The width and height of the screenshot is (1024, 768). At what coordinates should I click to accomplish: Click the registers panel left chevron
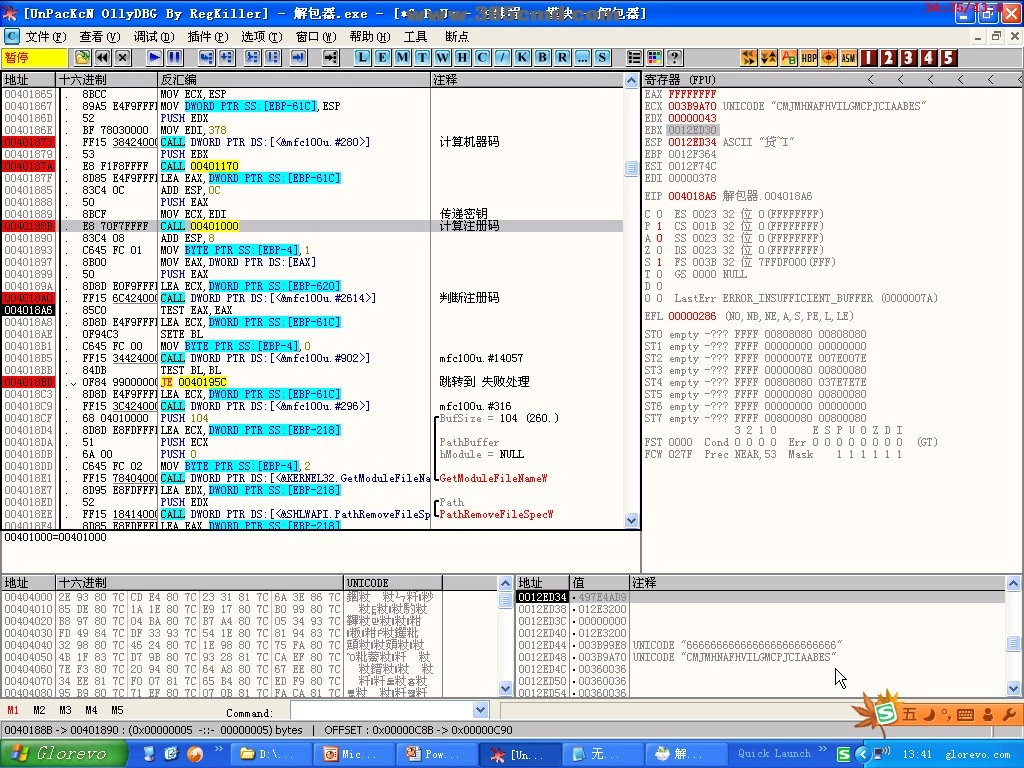click(x=871, y=79)
